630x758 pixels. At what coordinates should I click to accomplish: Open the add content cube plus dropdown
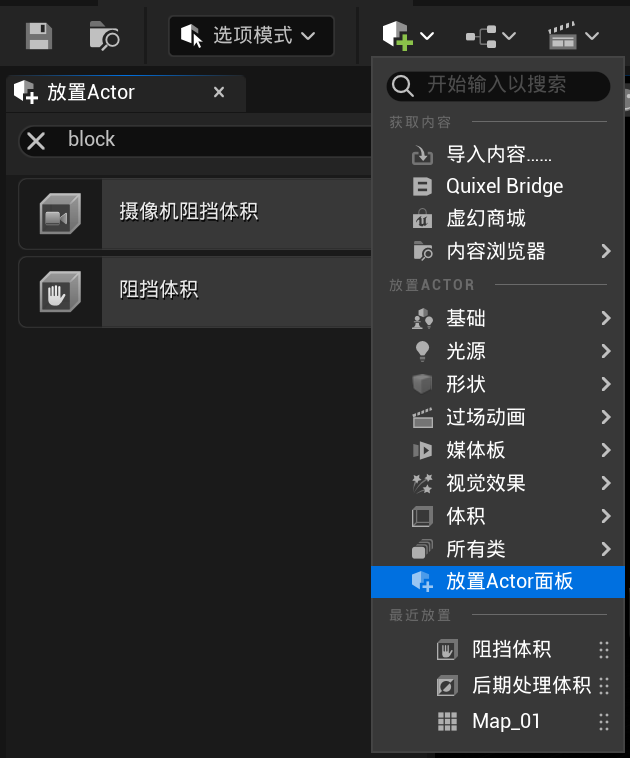point(408,35)
